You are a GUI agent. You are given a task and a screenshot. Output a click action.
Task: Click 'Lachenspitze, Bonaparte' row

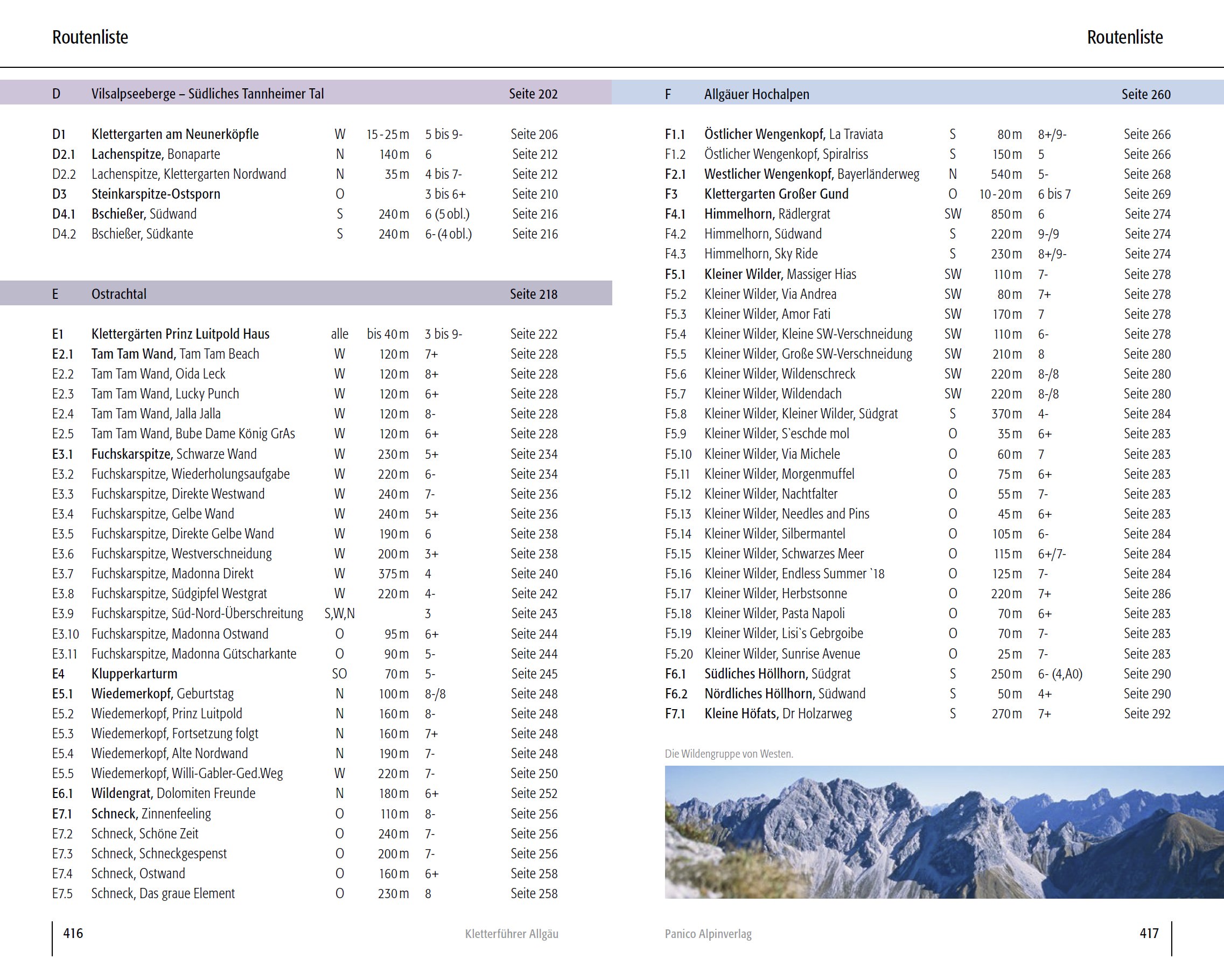click(305, 154)
